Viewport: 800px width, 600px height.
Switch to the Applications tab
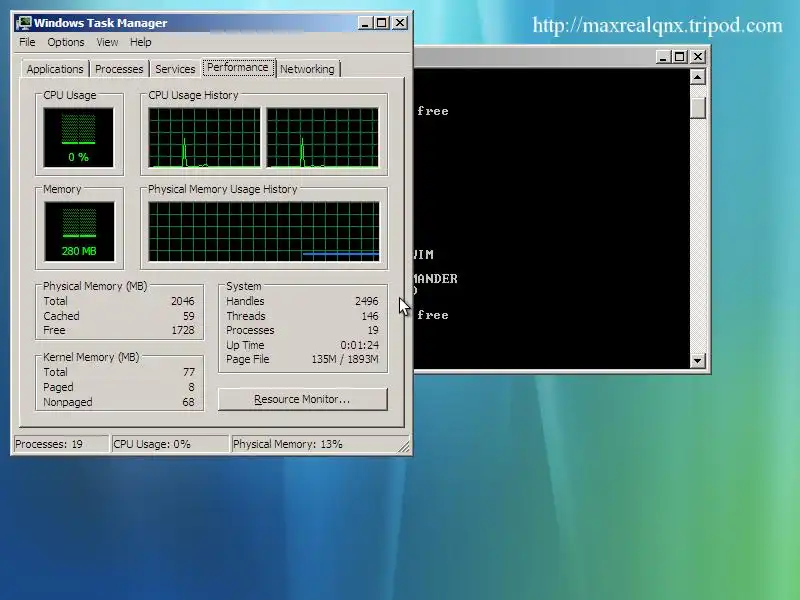coord(55,69)
